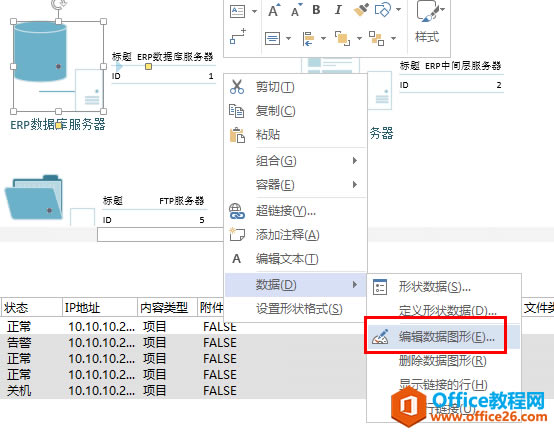The width and height of the screenshot is (554, 434).
Task: Select 删除数据图形(R) submenu item
Action: point(443,361)
